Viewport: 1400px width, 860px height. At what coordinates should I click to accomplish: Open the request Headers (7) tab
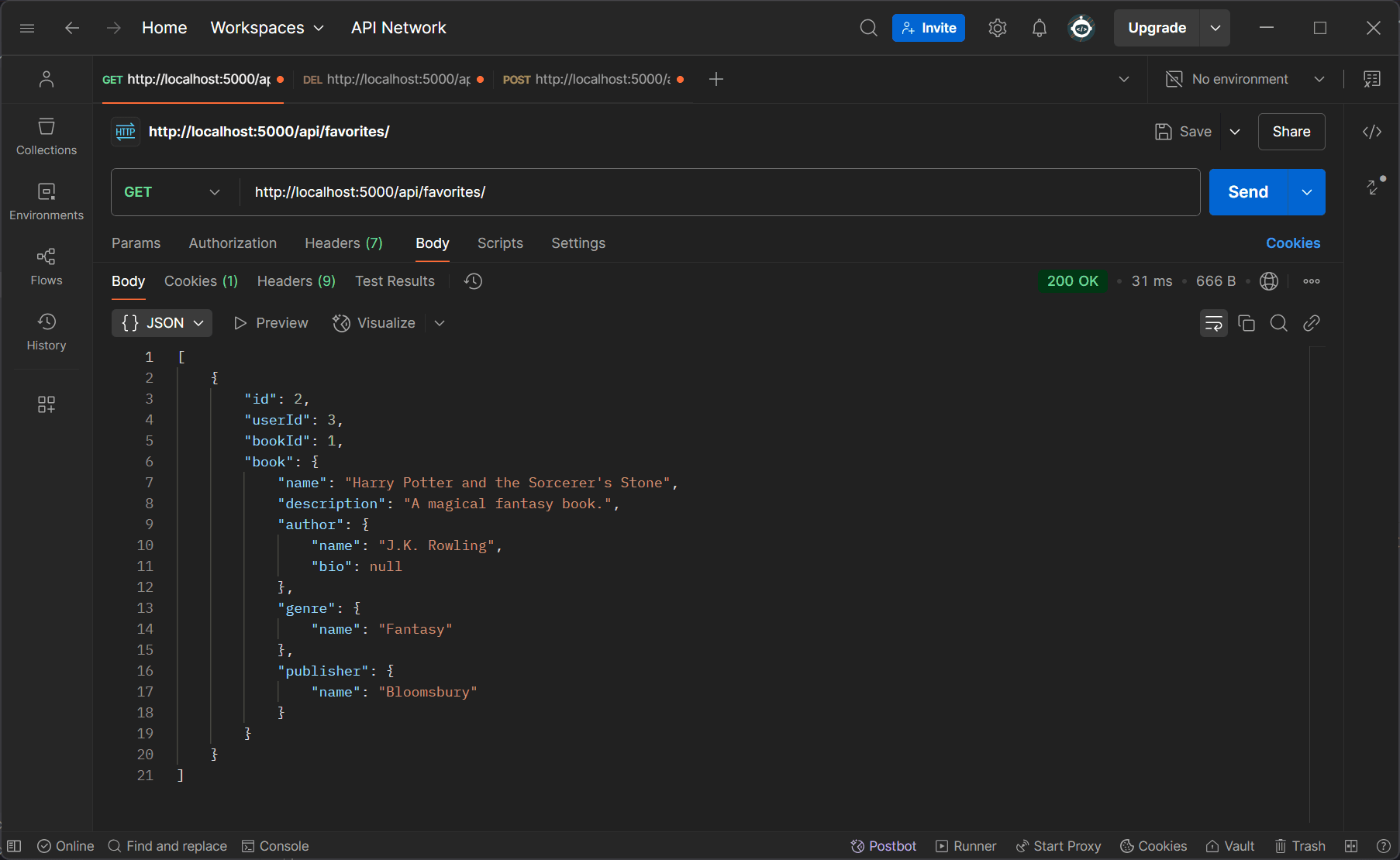(x=343, y=243)
